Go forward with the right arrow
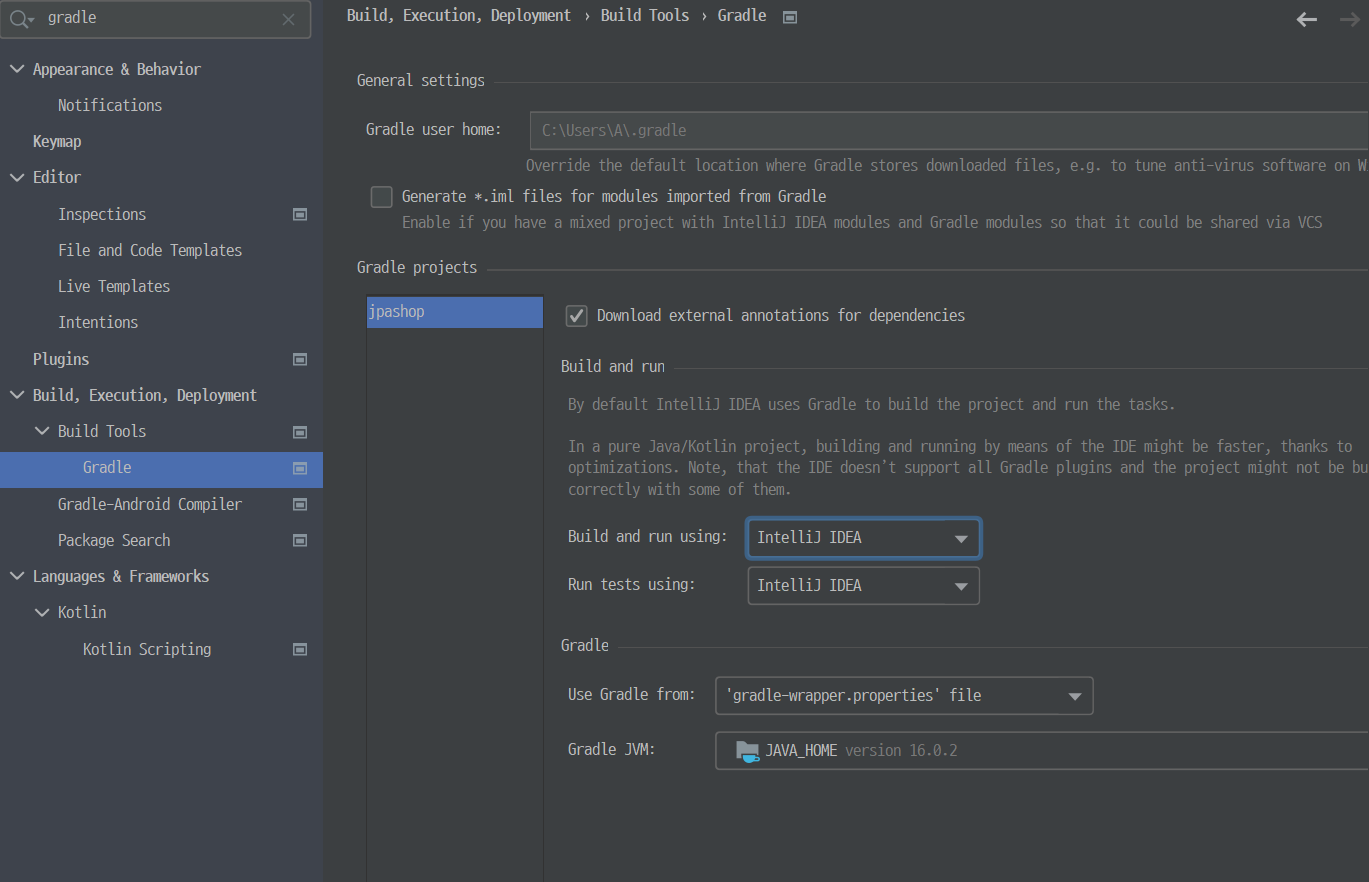Viewport: 1369px width, 882px height. [1350, 19]
